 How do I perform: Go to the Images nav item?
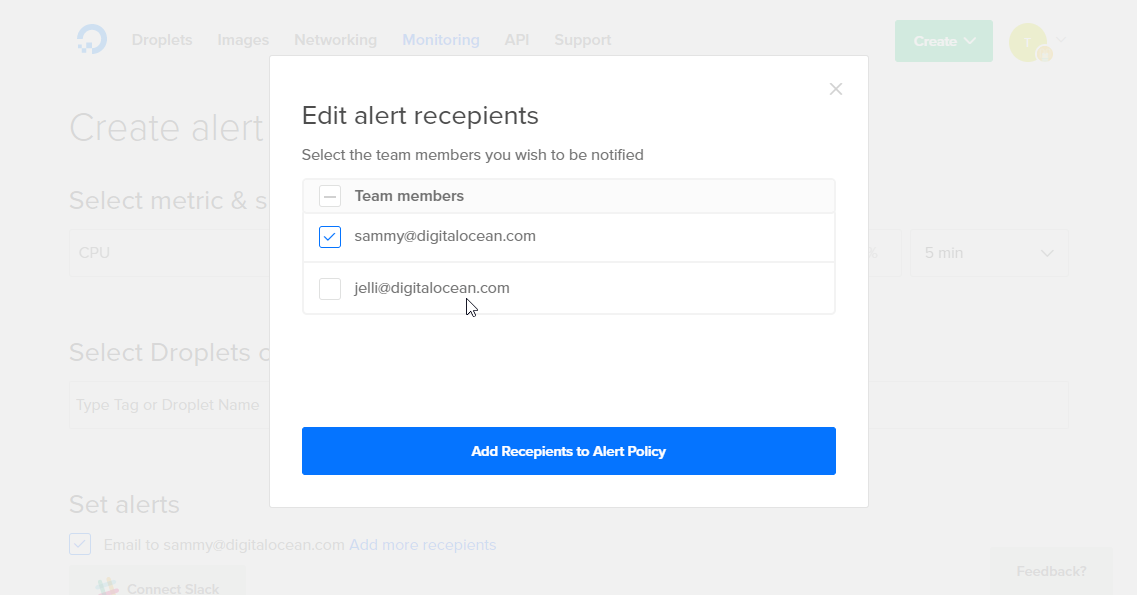coord(243,40)
